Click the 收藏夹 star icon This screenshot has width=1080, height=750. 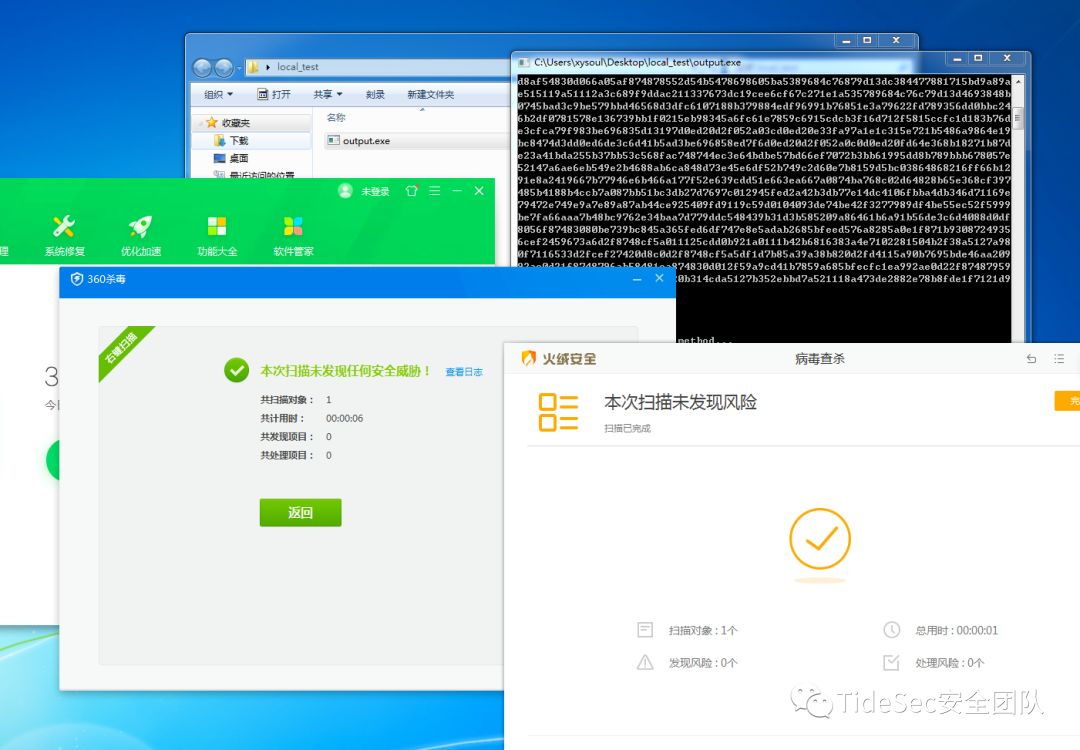tap(211, 123)
